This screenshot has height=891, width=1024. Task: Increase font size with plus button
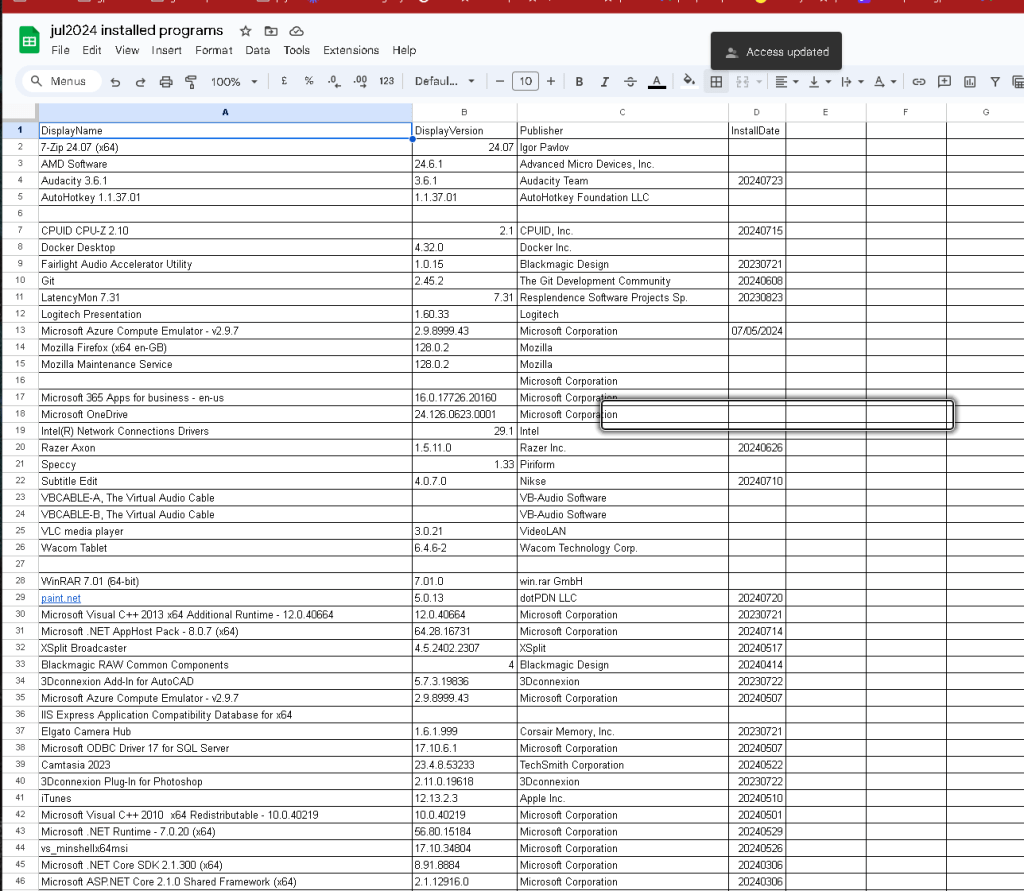[x=551, y=81]
